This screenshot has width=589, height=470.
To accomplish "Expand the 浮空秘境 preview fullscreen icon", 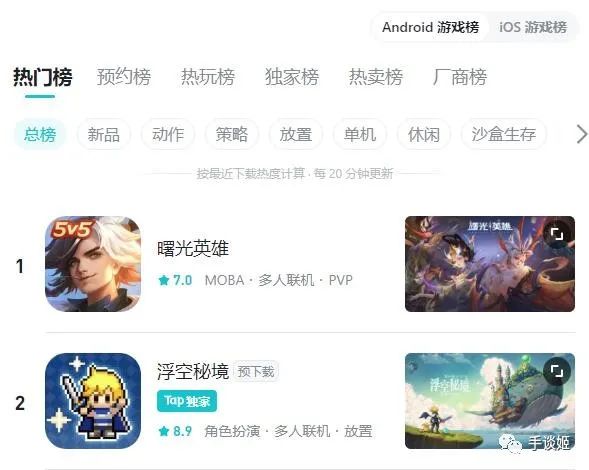I will 557,371.
